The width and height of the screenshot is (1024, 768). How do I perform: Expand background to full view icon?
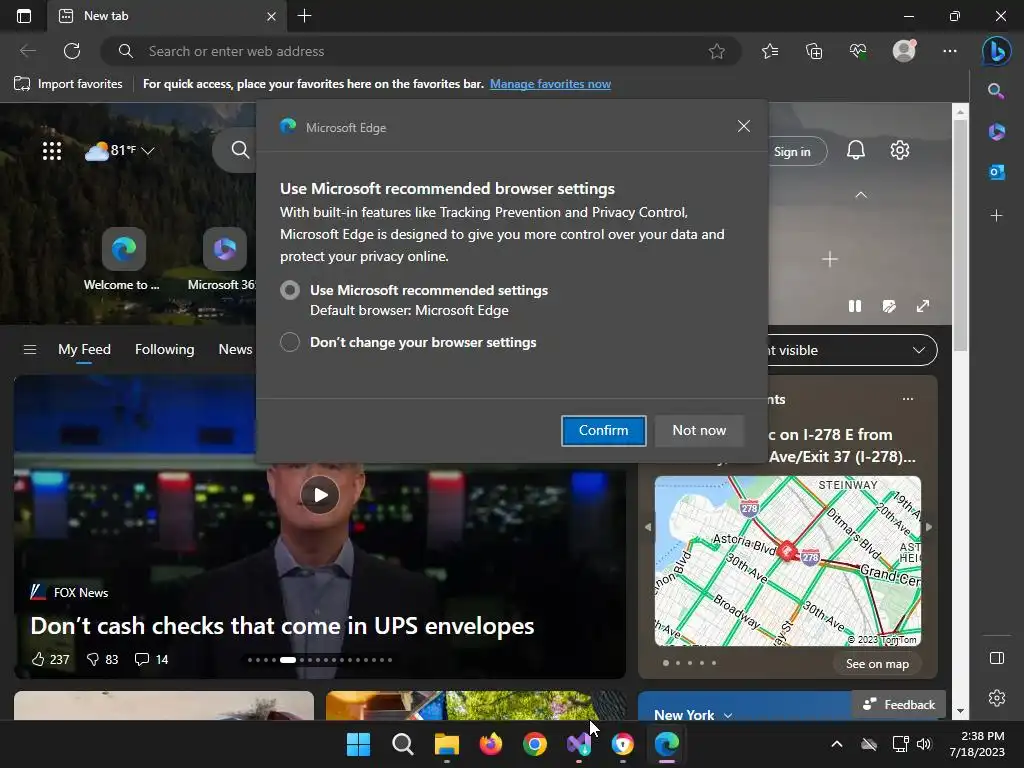pyautogui.click(x=923, y=306)
